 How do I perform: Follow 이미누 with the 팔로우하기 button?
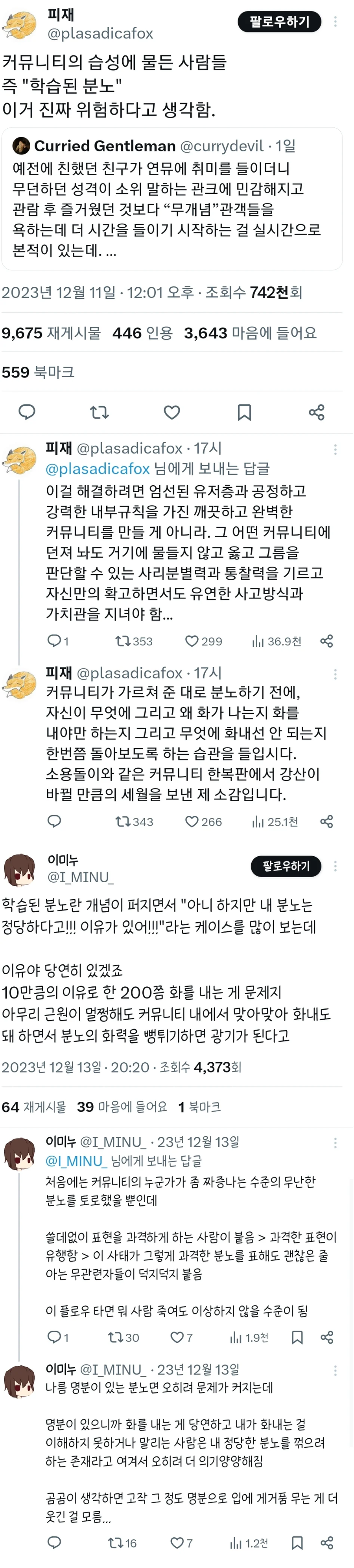point(286,866)
